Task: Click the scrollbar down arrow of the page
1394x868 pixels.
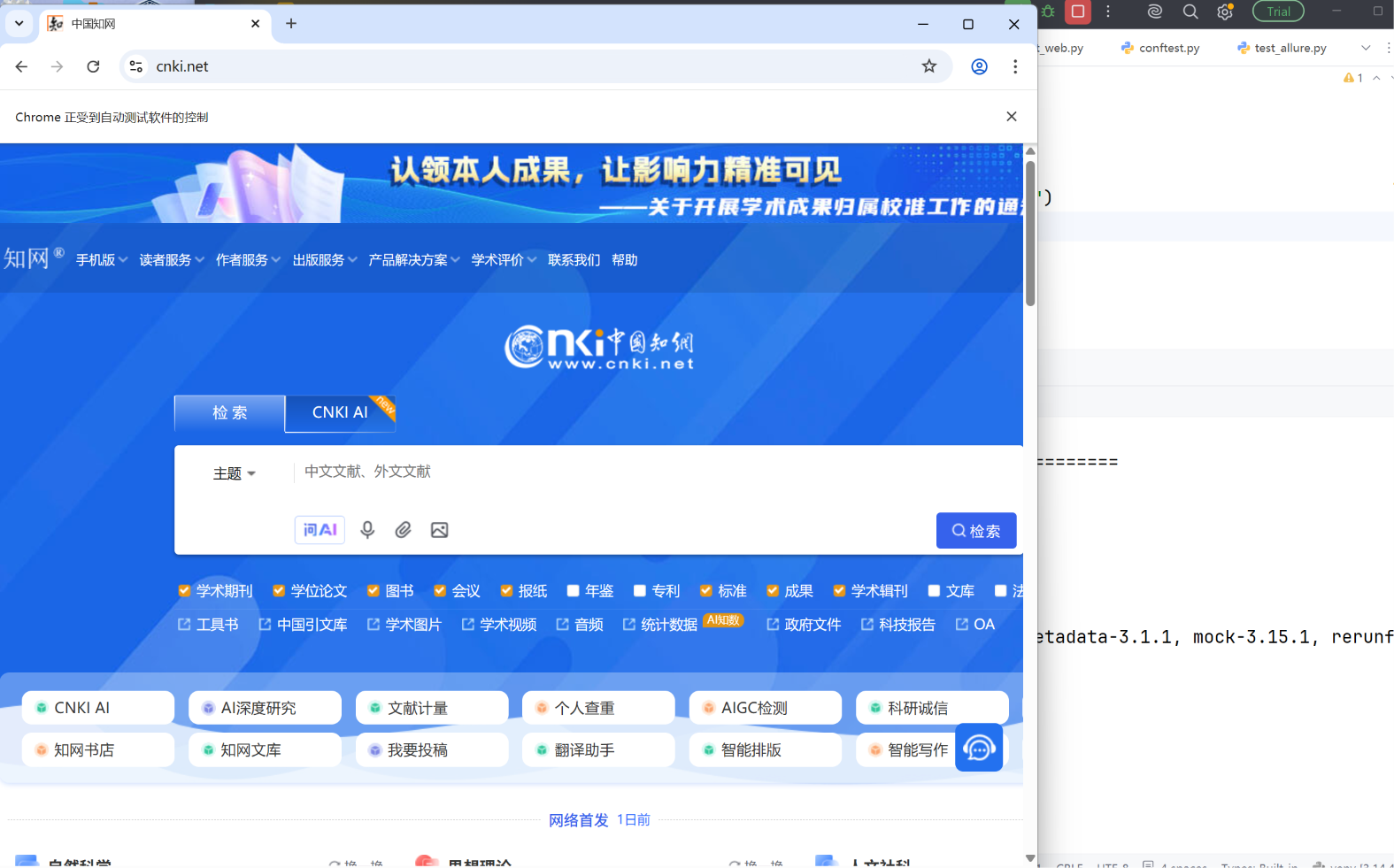Action: click(1030, 858)
